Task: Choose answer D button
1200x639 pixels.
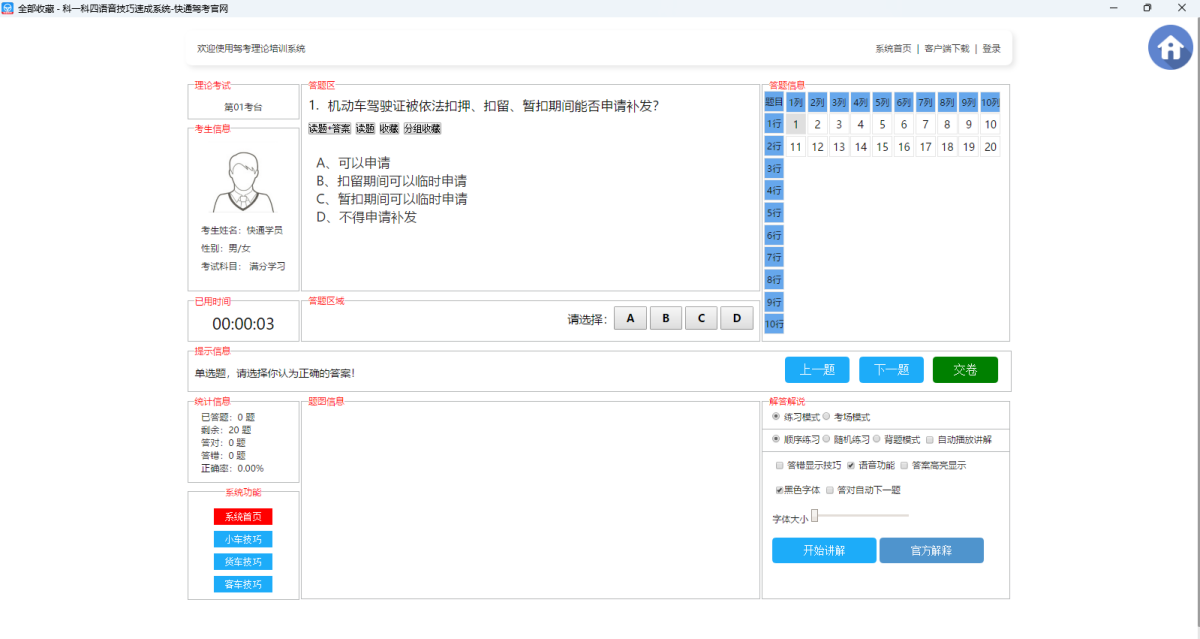Action: tap(737, 319)
